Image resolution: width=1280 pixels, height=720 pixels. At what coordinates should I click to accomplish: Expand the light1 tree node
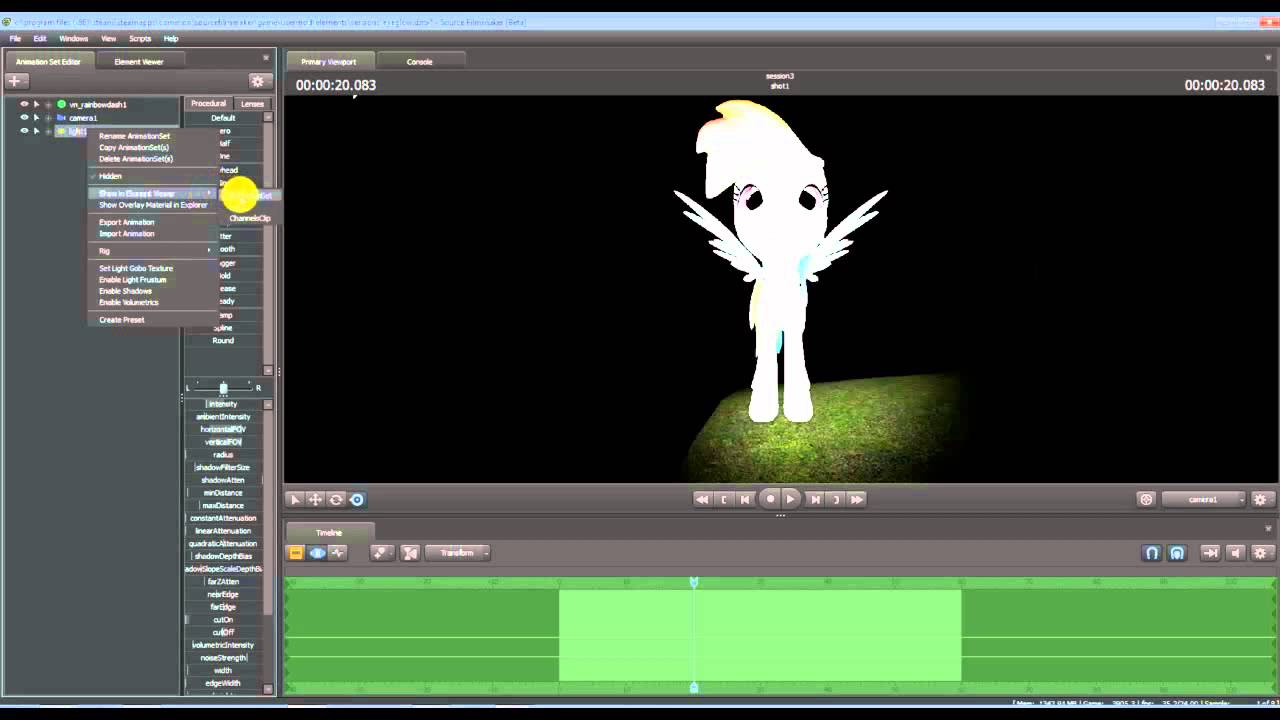pos(48,130)
